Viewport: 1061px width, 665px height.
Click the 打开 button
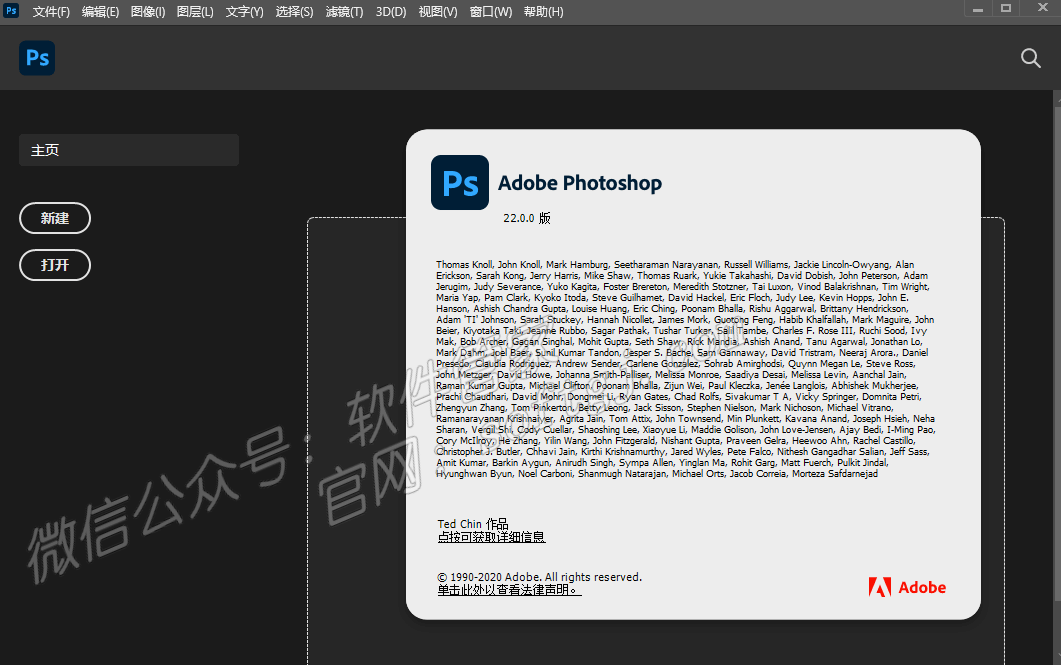click(55, 265)
